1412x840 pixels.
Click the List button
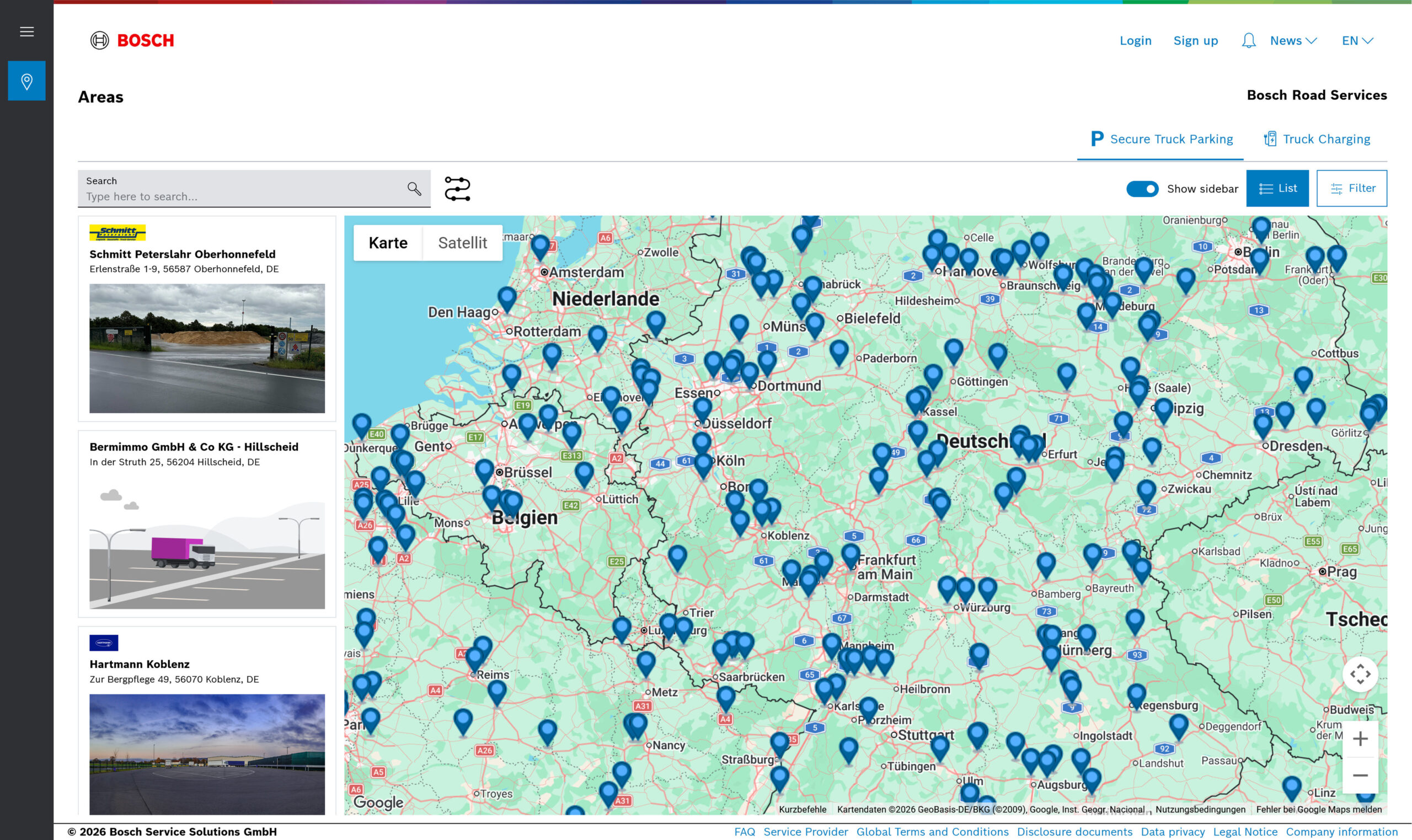tap(1277, 189)
